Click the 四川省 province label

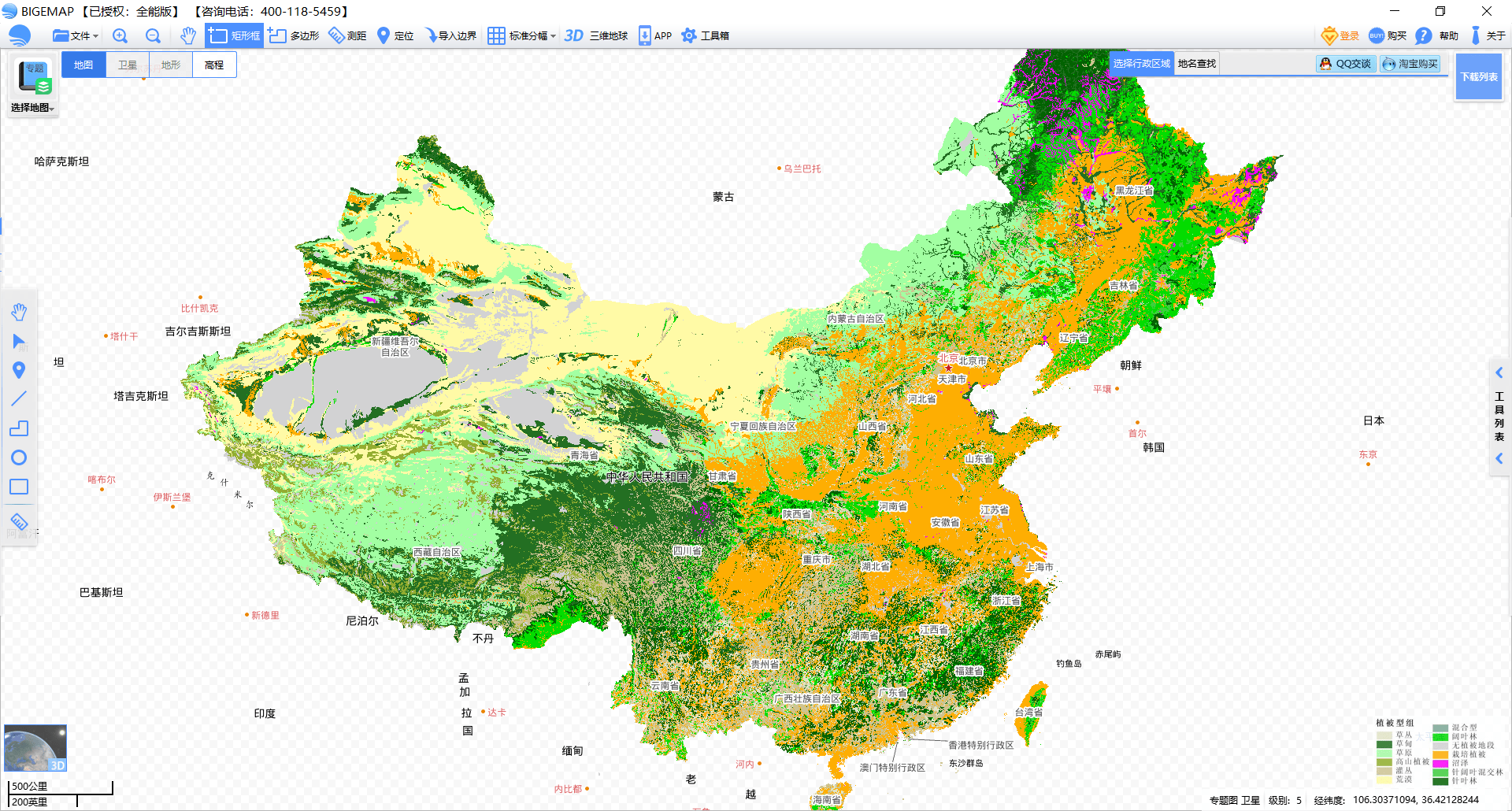pos(687,551)
